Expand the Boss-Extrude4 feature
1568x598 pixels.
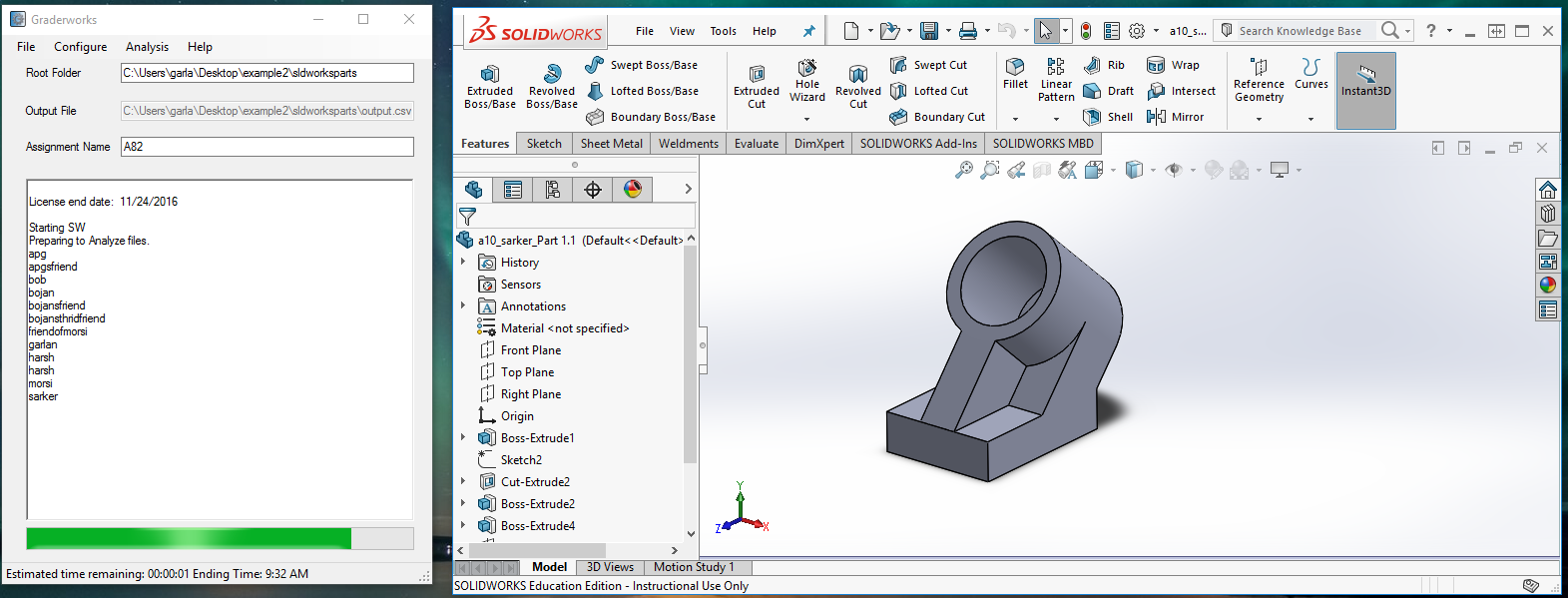click(463, 526)
